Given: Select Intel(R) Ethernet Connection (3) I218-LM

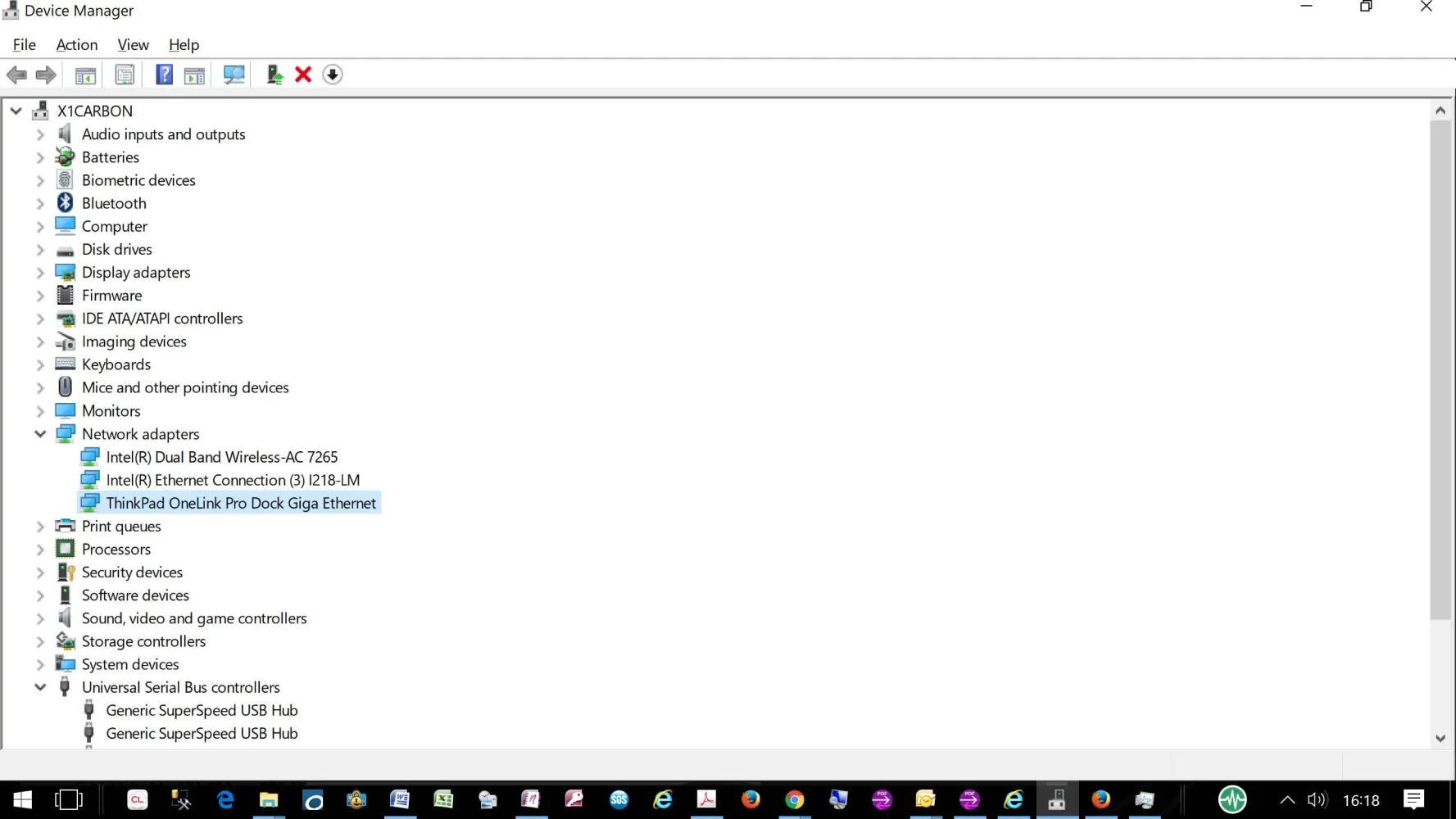Looking at the screenshot, I should [233, 480].
